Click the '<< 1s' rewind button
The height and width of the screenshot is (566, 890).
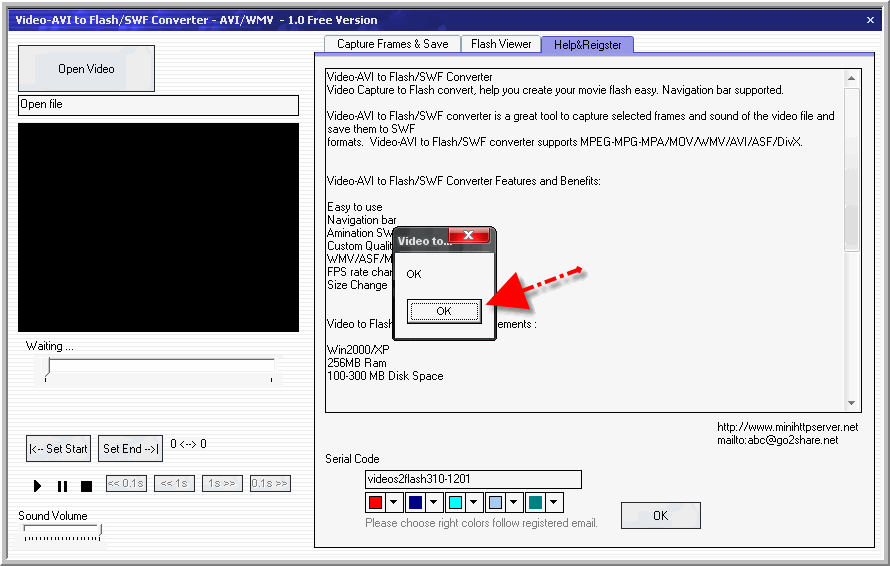pyautogui.click(x=174, y=484)
